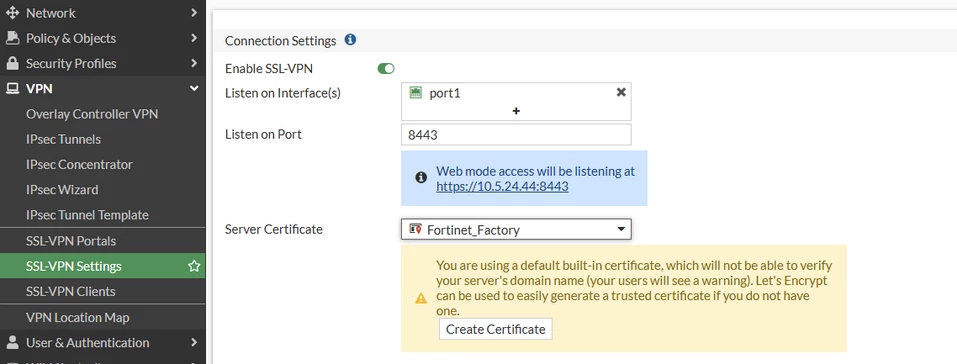The image size is (957, 364).
Task: Click the Fortinet_Factory certificate icon
Action: pyautogui.click(x=416, y=229)
